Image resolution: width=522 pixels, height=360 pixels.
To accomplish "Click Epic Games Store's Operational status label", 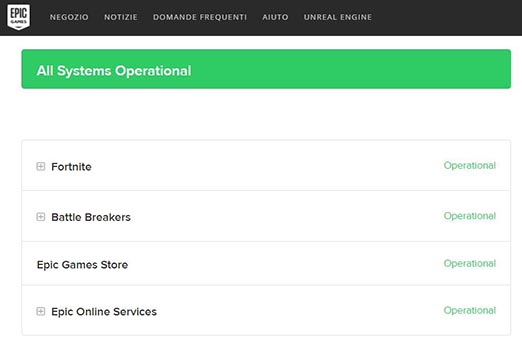I will 470,263.
